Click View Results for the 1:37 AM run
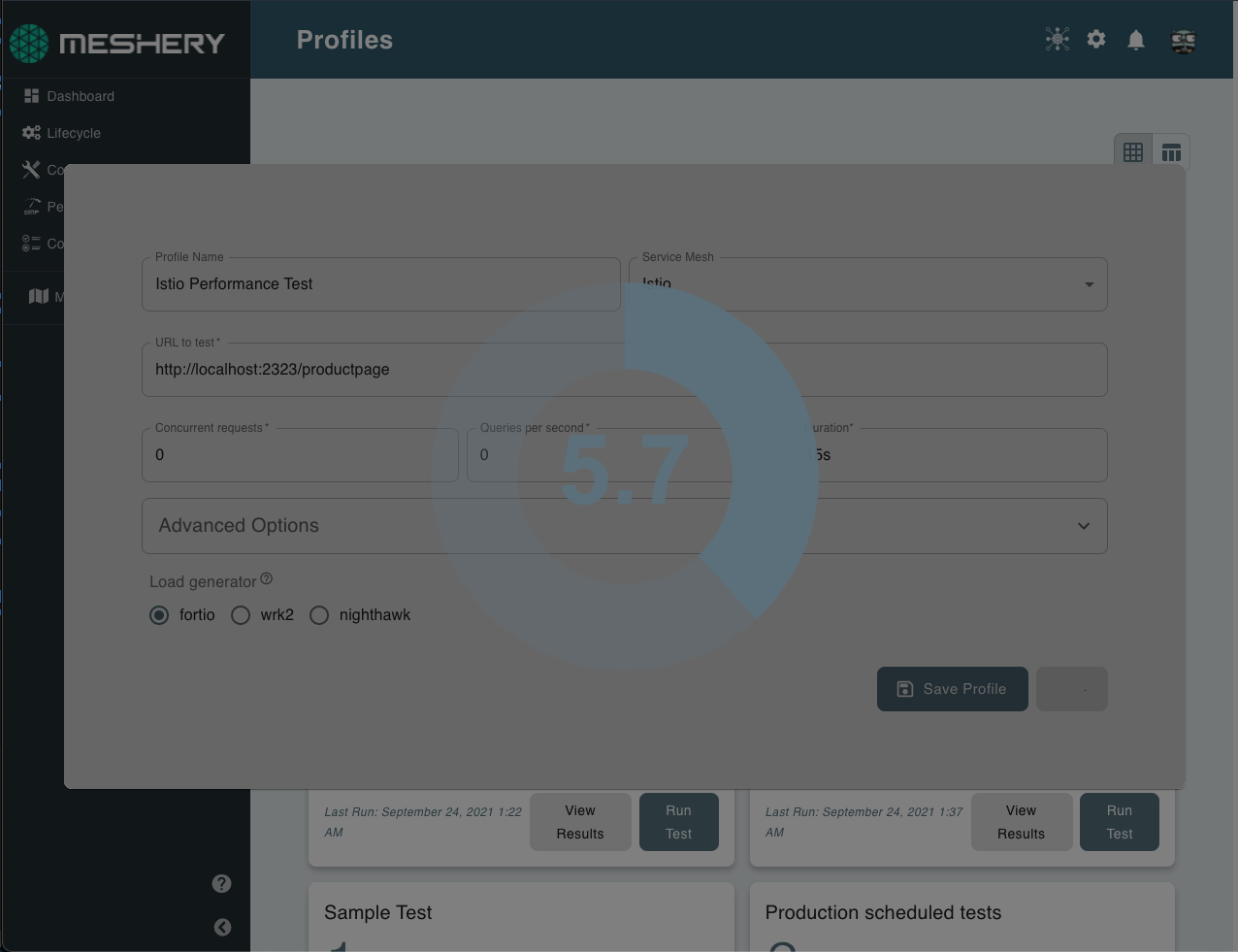Viewport: 1238px width, 952px height. click(x=1021, y=822)
